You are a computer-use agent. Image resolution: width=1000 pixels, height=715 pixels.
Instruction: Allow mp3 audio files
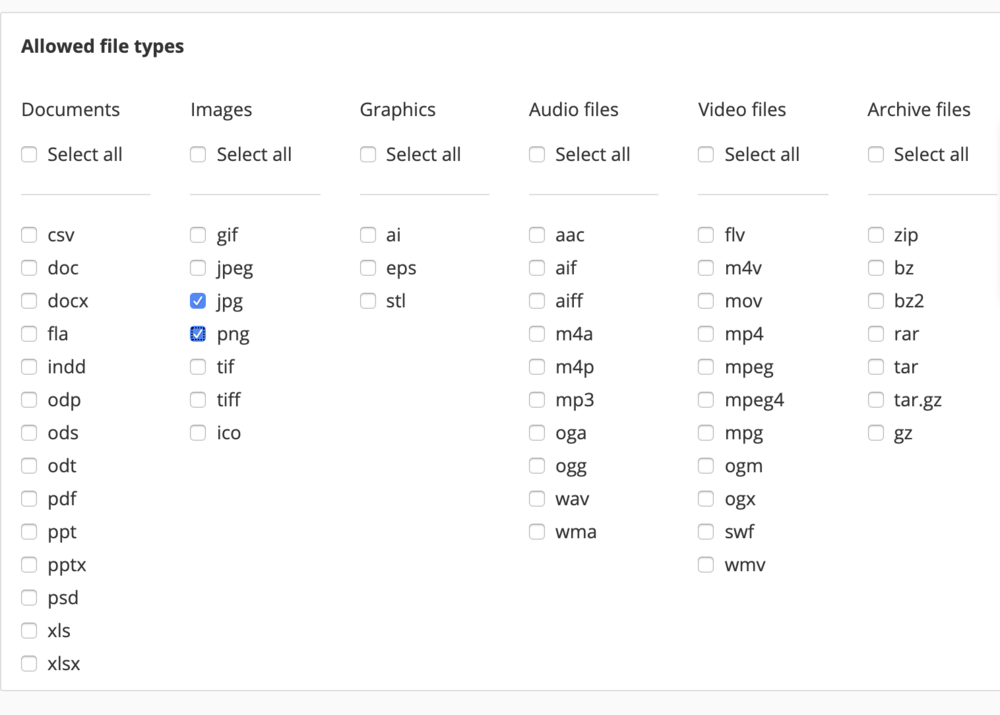(x=537, y=399)
